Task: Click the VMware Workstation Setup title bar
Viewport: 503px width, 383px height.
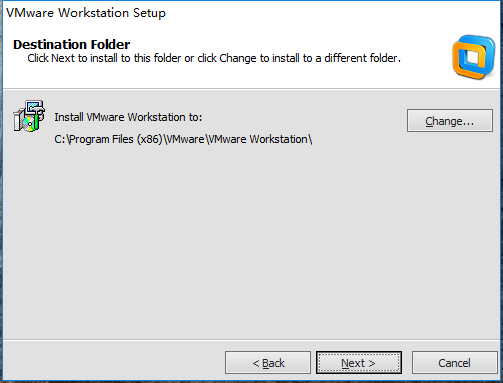Action: [x=252, y=13]
